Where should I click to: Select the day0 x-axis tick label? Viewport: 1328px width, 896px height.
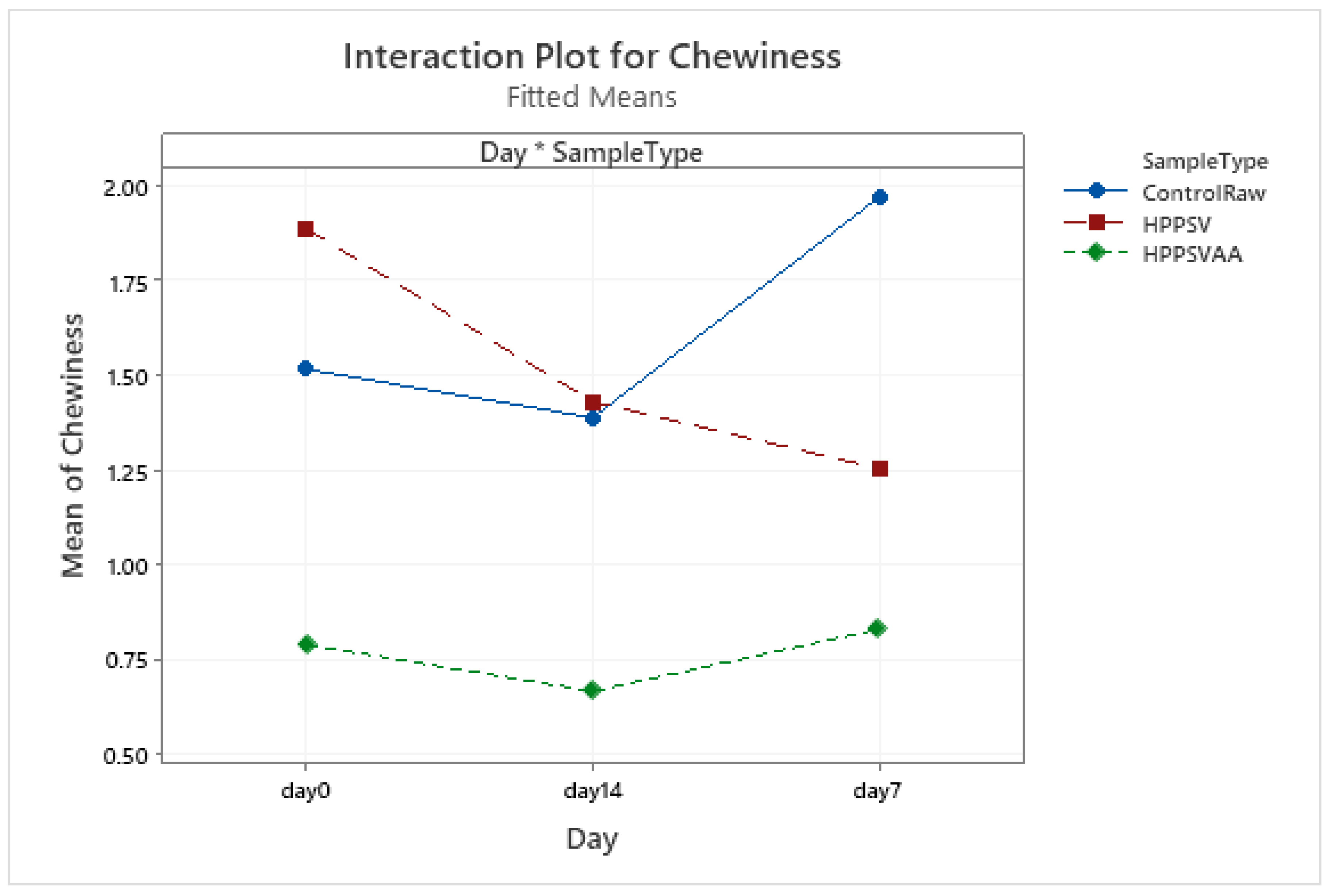click(x=306, y=791)
